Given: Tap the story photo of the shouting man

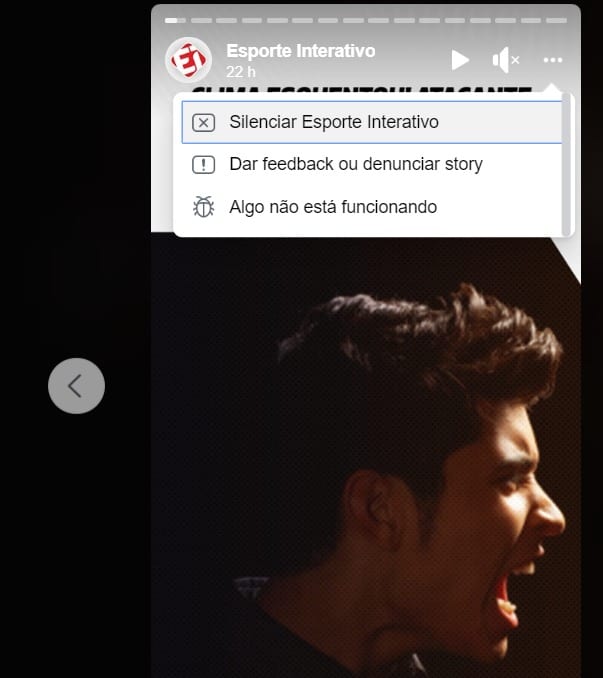Looking at the screenshot, I should click(430, 450).
